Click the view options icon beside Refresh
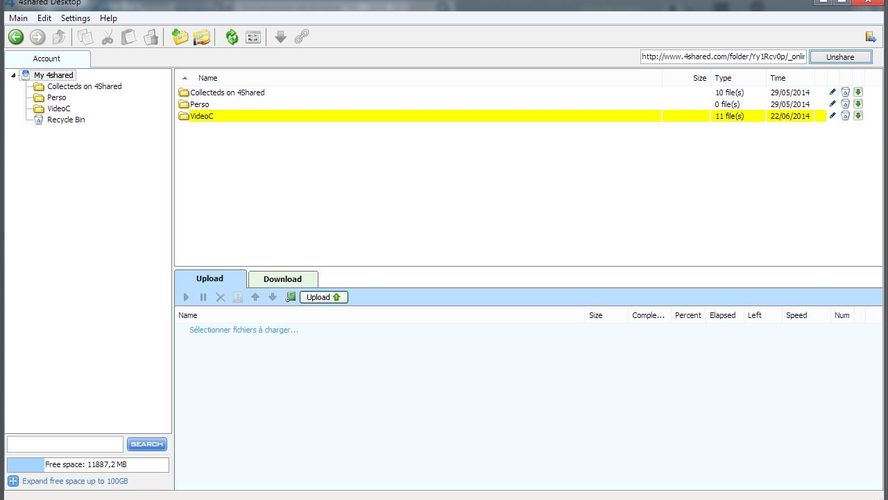Image resolution: width=888 pixels, height=500 pixels. tap(253, 38)
